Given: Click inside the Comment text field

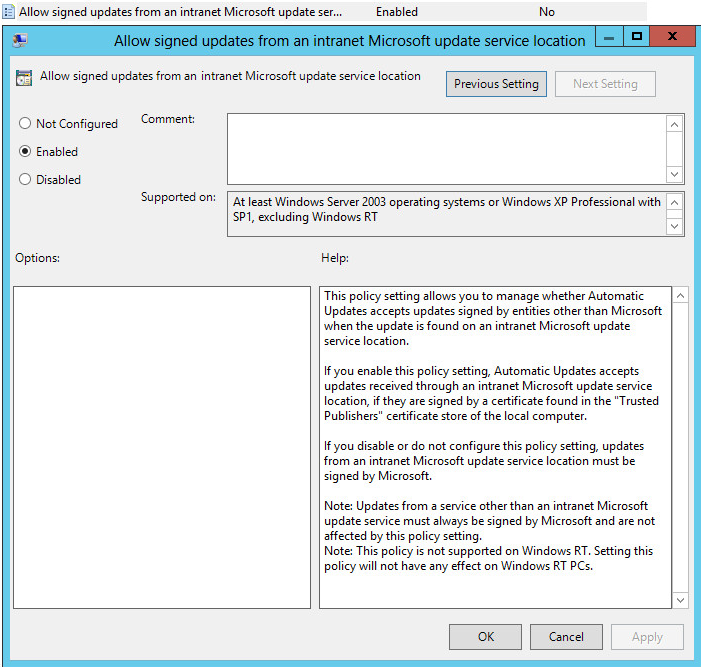Looking at the screenshot, I should (445, 148).
